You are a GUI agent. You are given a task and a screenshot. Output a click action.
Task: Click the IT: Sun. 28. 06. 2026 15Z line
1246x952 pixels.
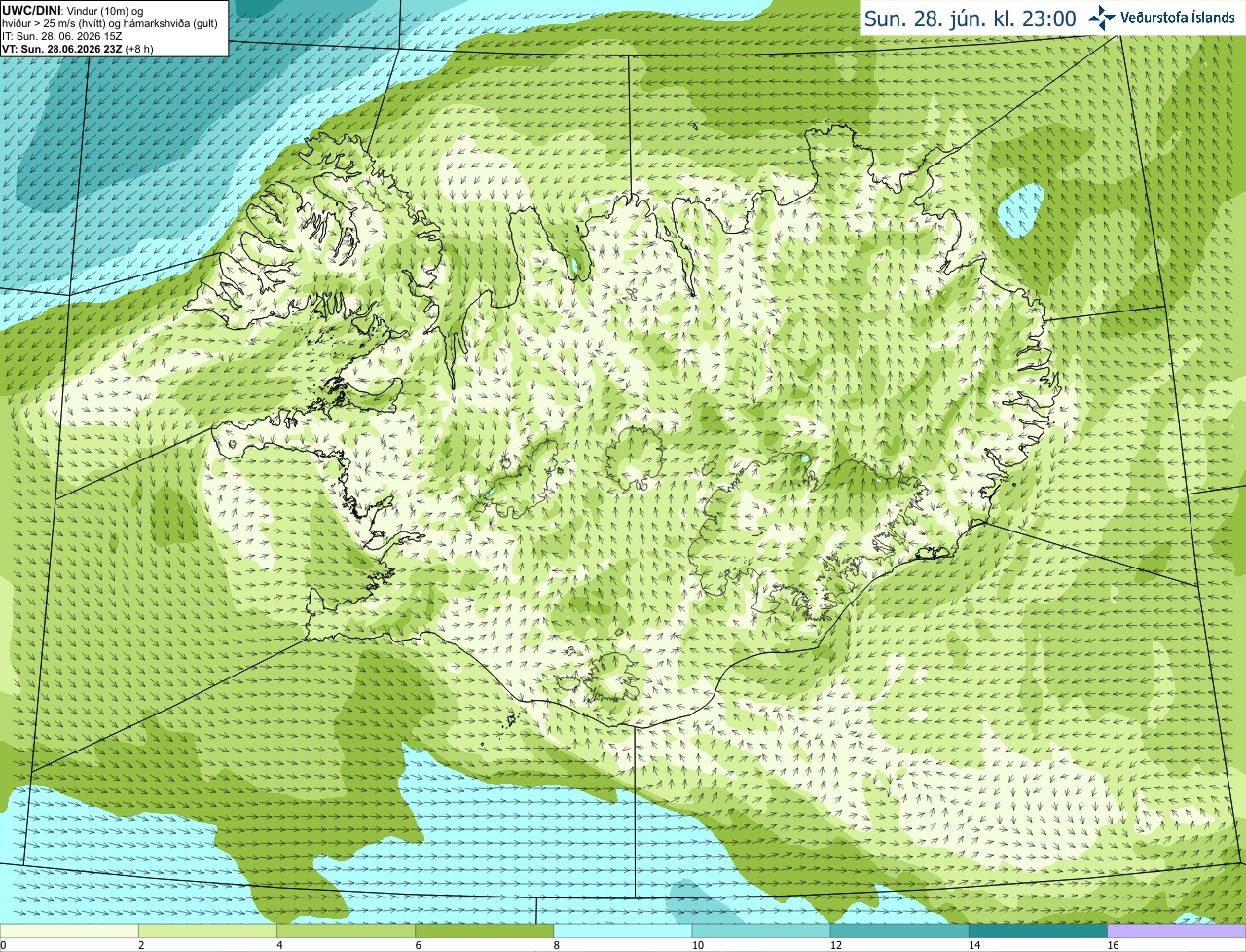tap(61, 36)
